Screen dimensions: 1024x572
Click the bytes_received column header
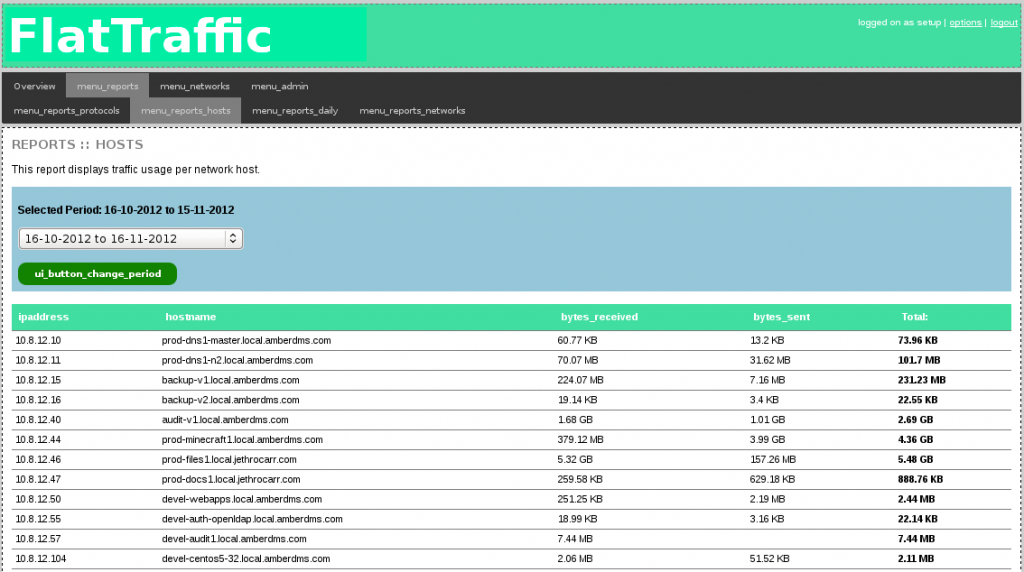click(x=599, y=317)
